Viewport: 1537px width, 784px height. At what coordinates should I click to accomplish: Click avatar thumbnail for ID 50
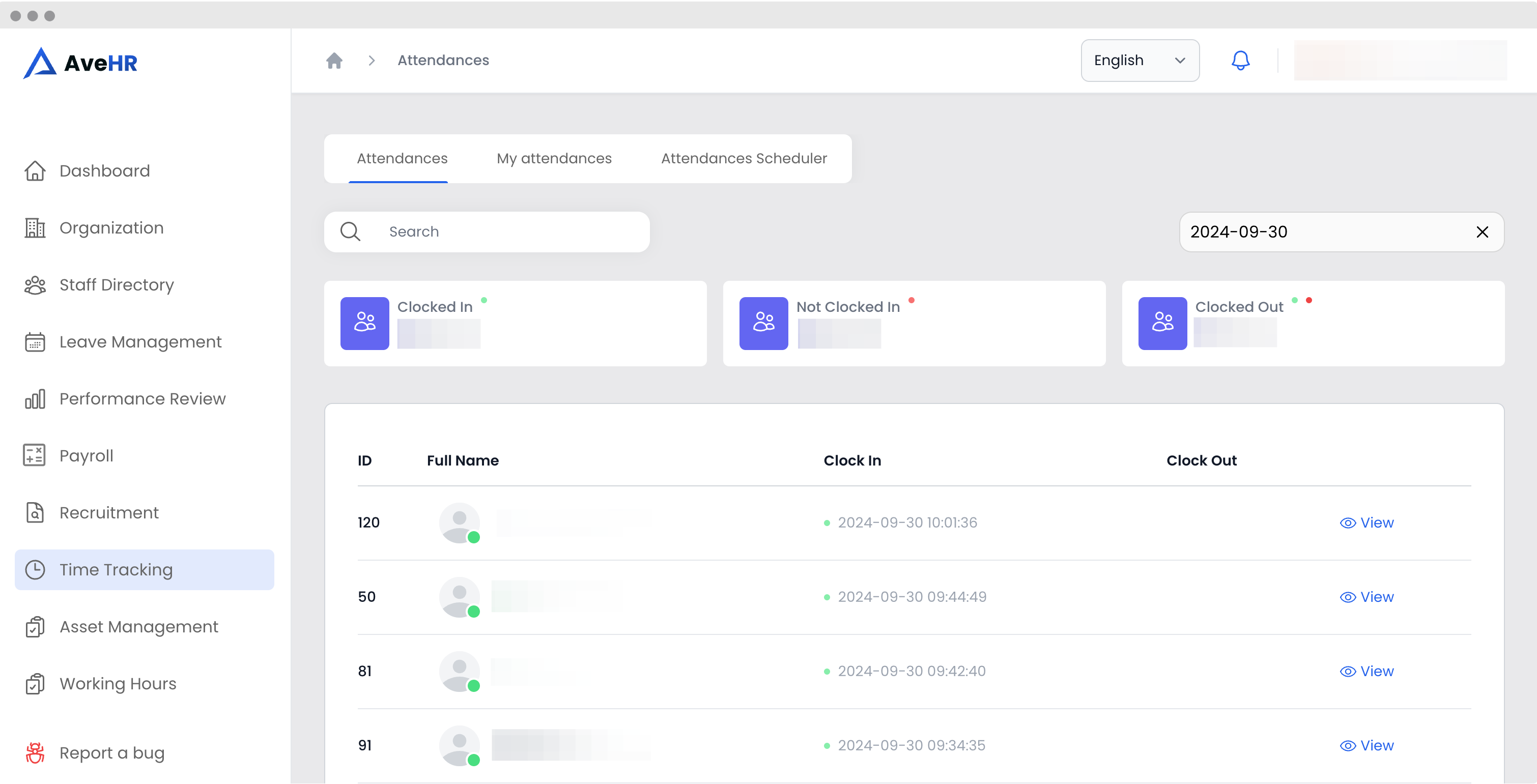460,597
